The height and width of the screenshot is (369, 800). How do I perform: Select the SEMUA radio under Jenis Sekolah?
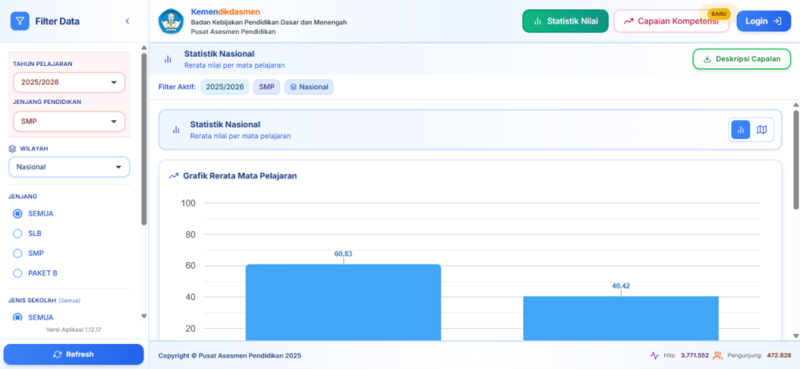click(17, 317)
